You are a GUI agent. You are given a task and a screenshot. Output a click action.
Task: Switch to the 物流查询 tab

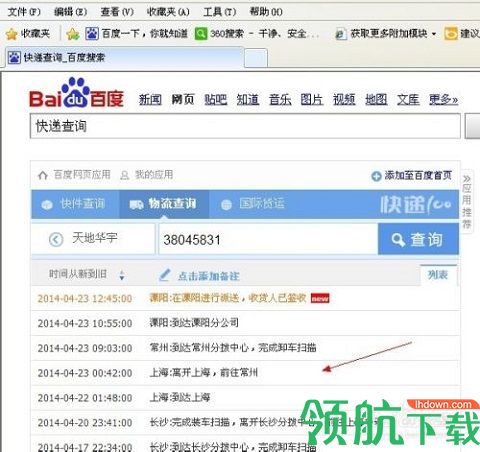164,204
